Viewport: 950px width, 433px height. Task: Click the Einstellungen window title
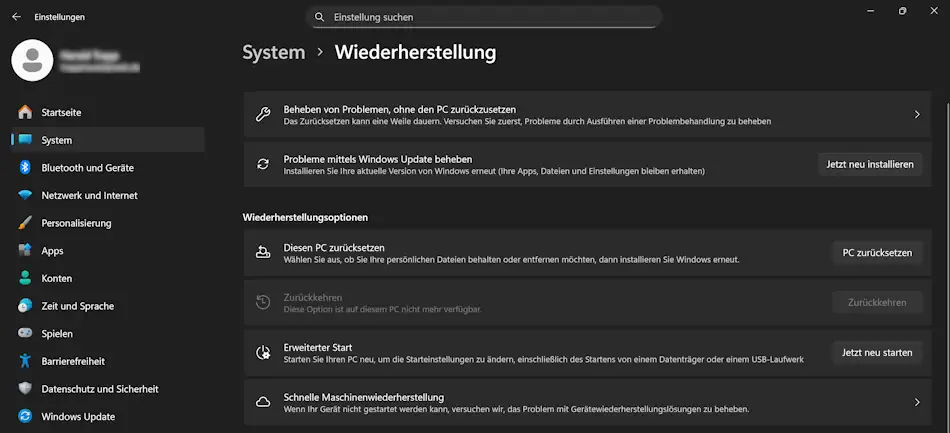(x=59, y=17)
